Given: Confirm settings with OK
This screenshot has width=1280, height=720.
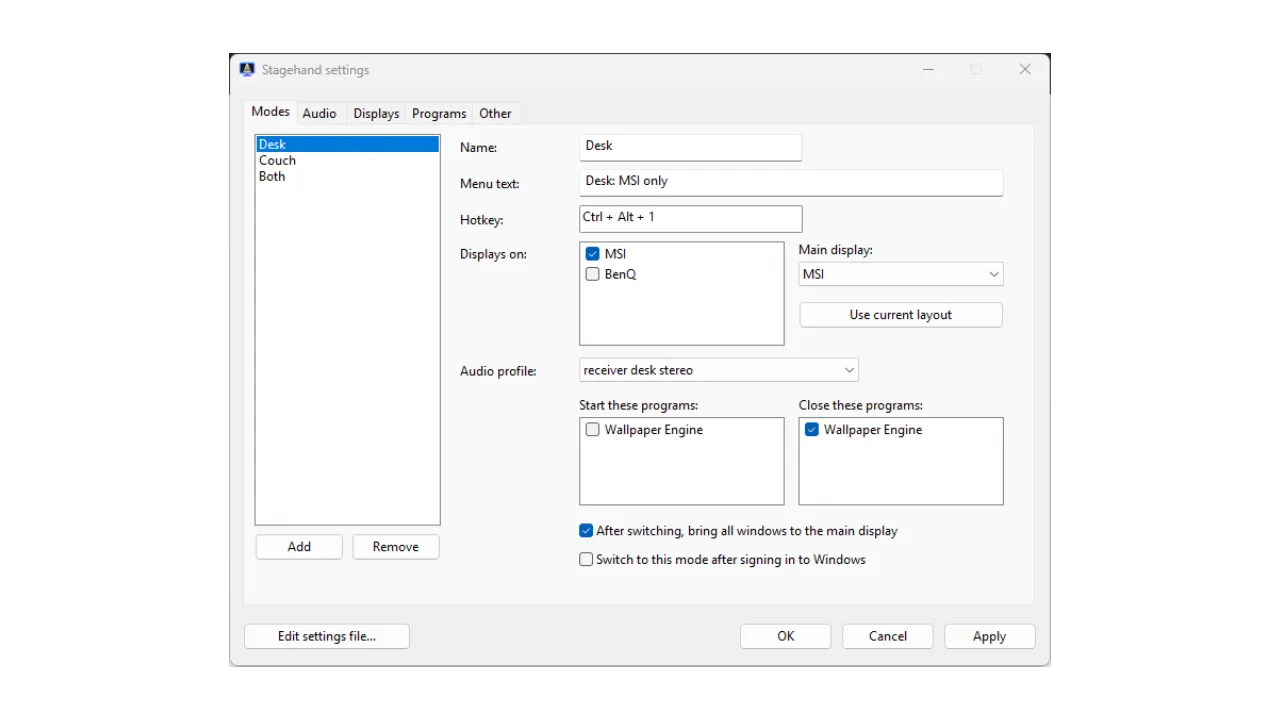Looking at the screenshot, I should [x=786, y=636].
